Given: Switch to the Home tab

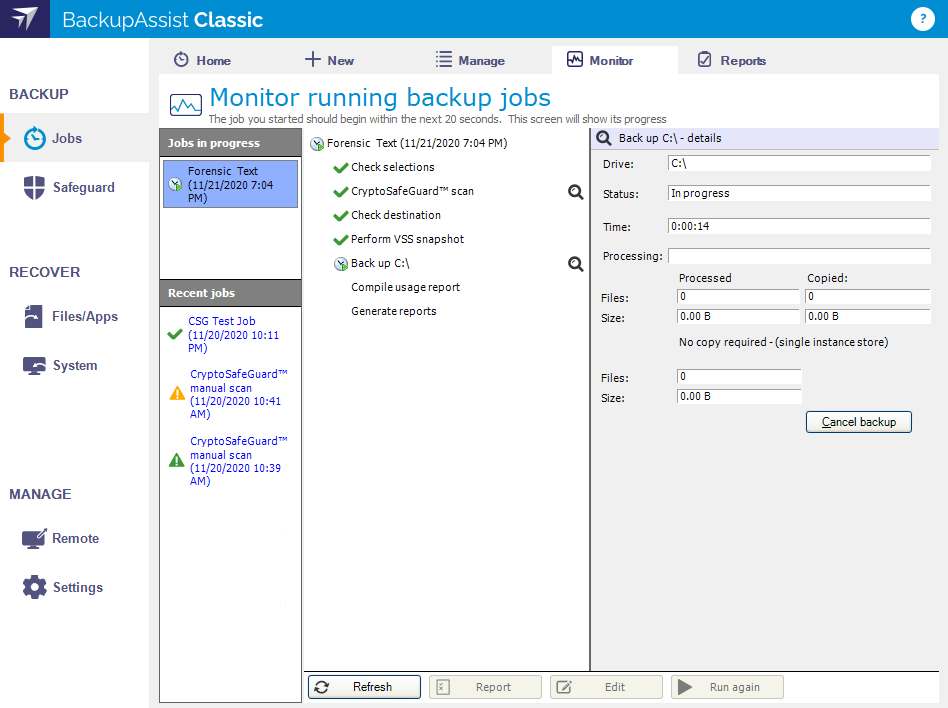Looking at the screenshot, I should pyautogui.click(x=203, y=60).
